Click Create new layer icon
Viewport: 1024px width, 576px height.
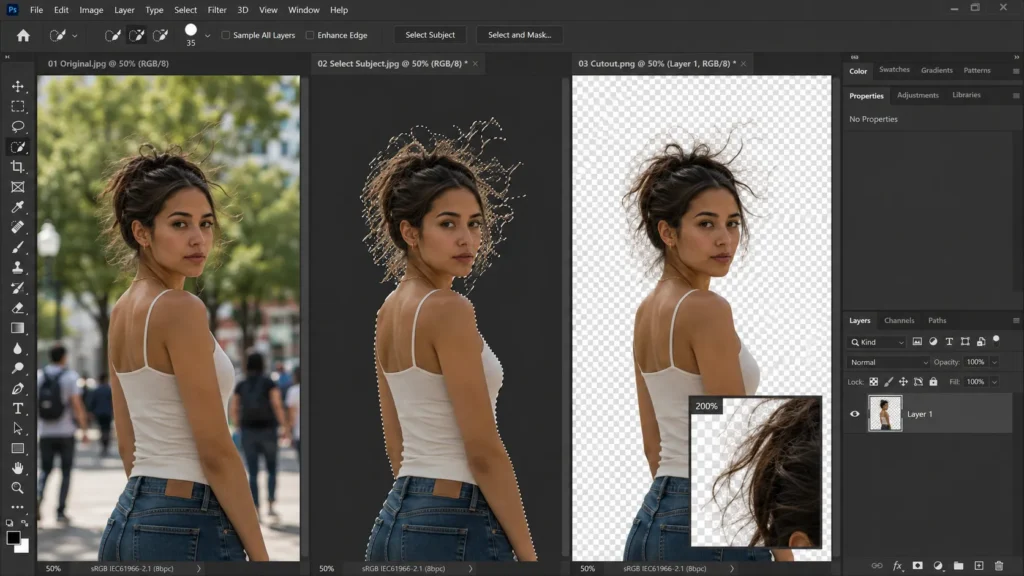pyautogui.click(x=978, y=566)
